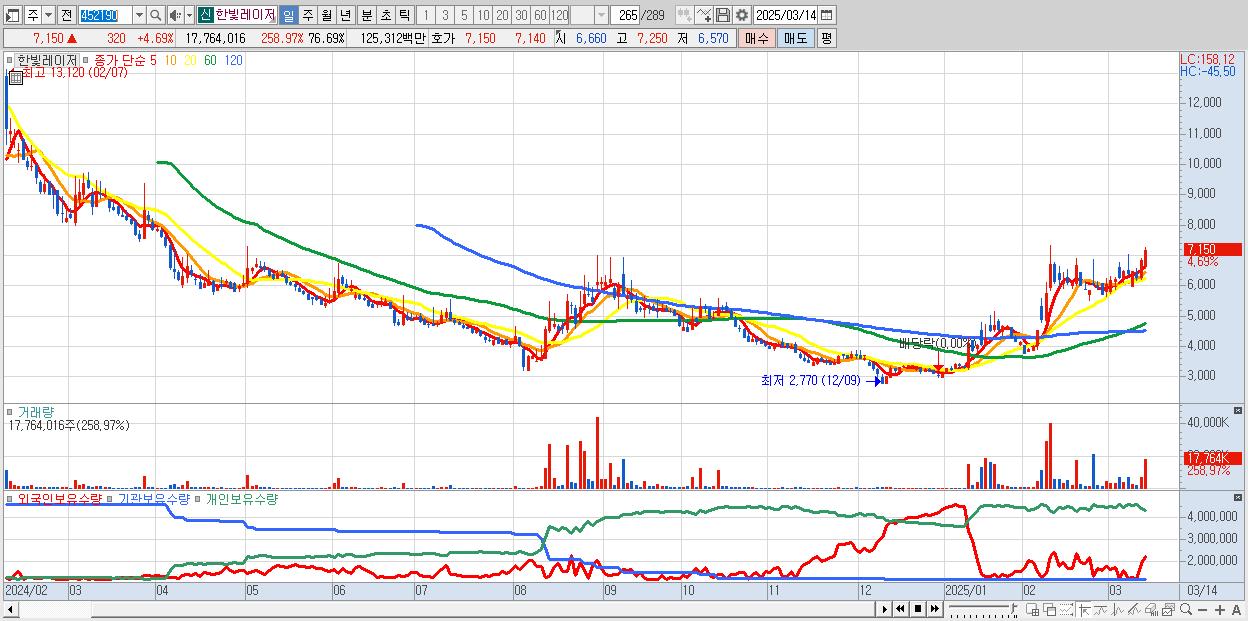1248x621 pixels.
Task: Adjust the replay speed slider
Action: point(984,609)
